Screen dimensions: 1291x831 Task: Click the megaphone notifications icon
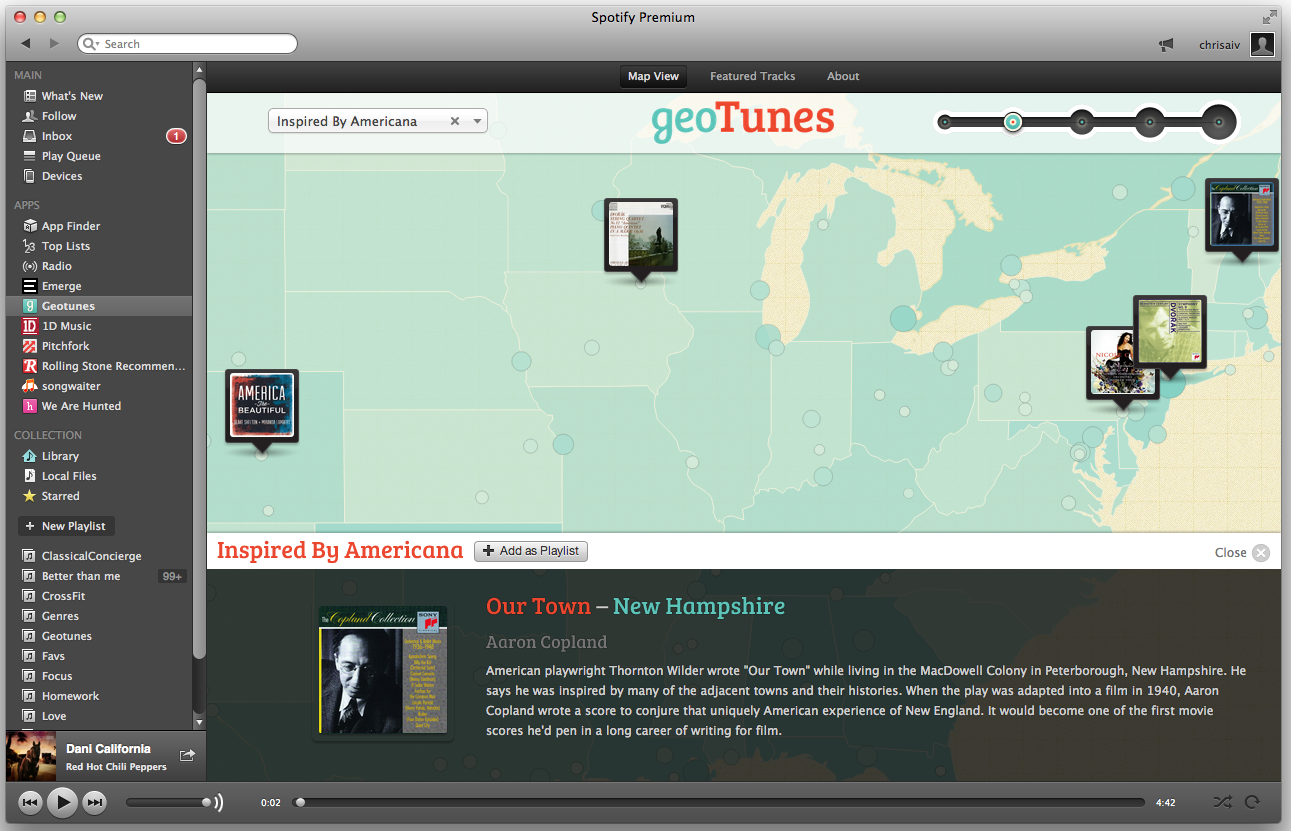(1166, 44)
